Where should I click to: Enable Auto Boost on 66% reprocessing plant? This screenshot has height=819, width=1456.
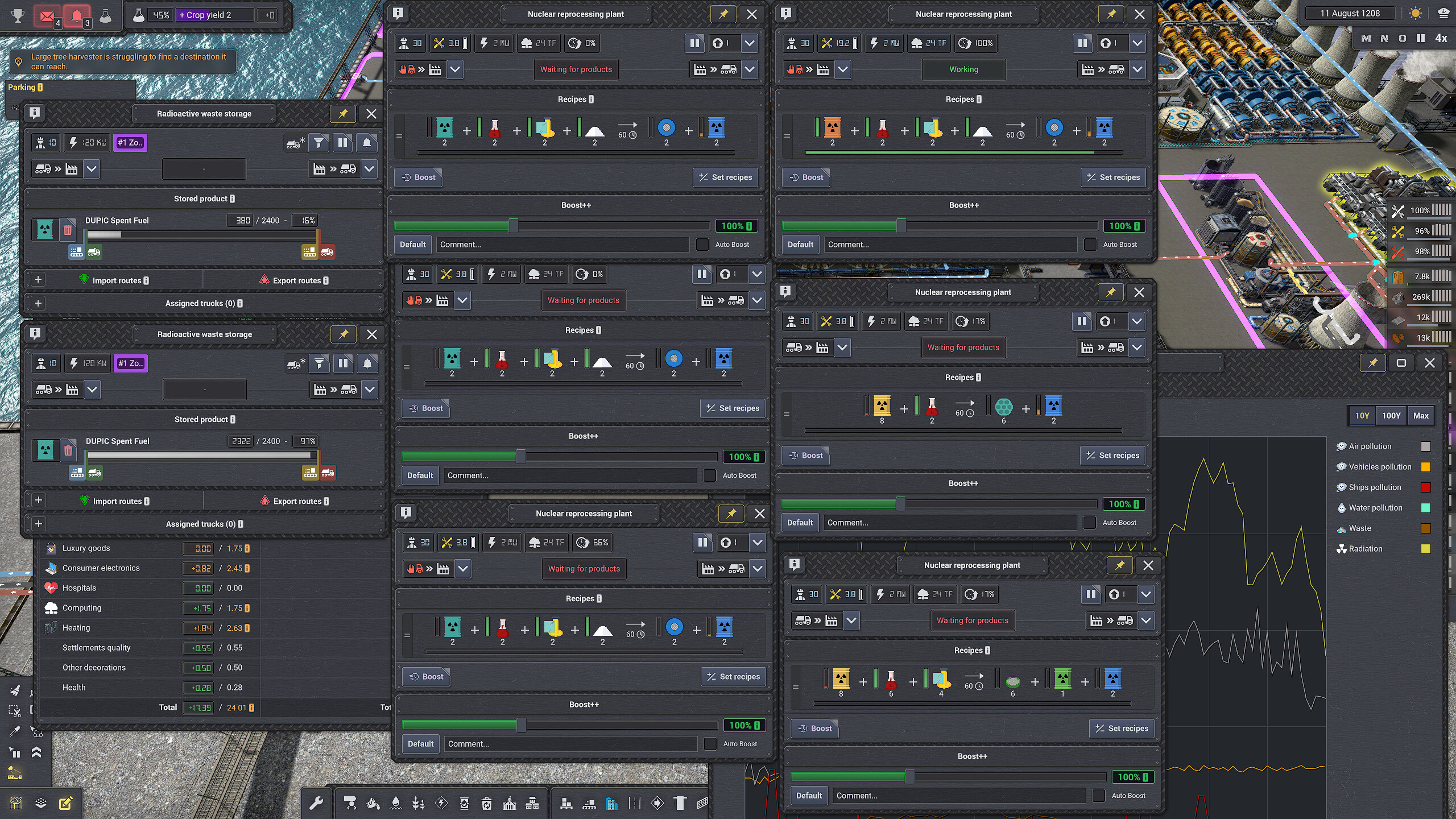click(x=710, y=744)
